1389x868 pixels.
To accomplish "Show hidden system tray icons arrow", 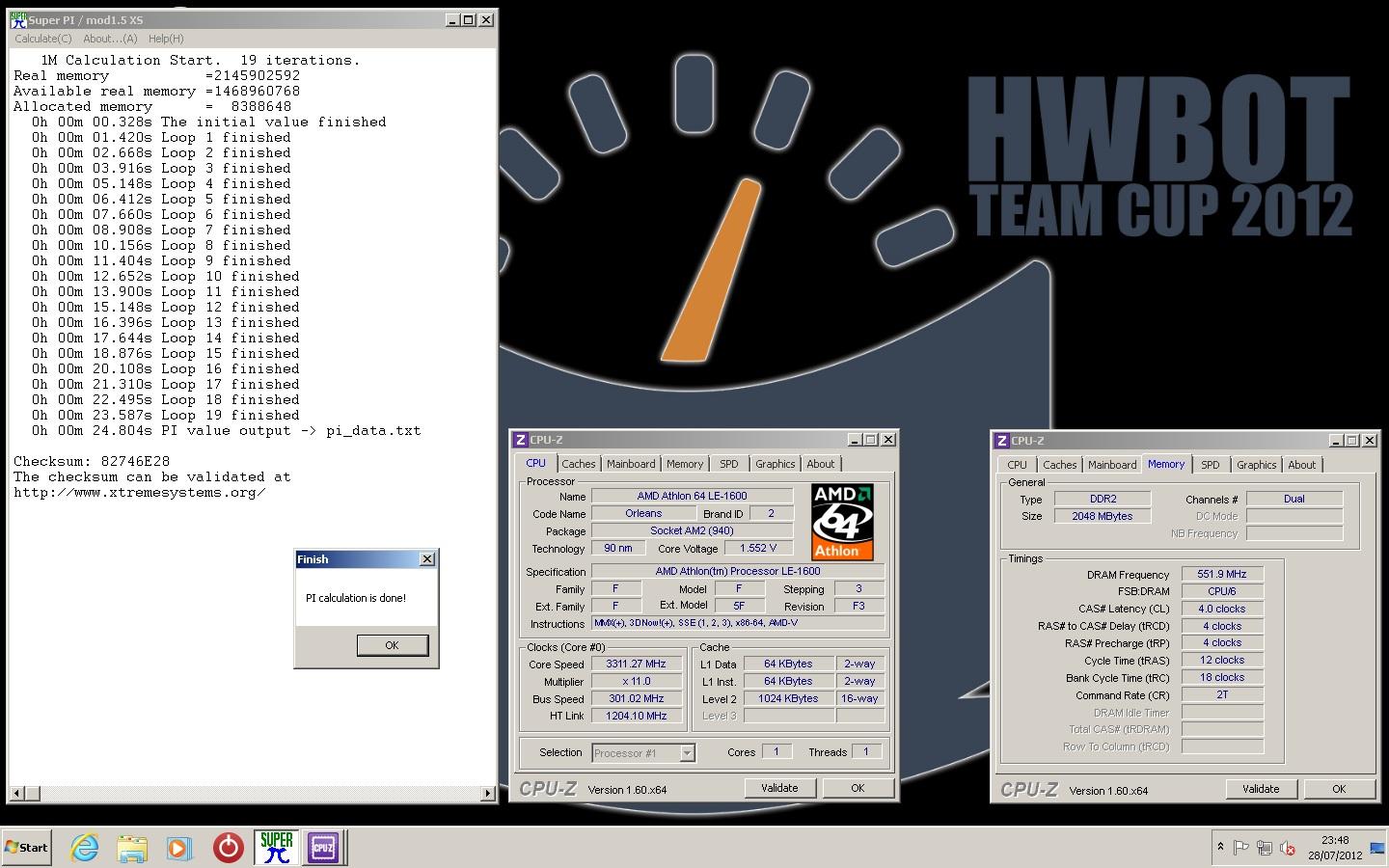I will (1220, 847).
